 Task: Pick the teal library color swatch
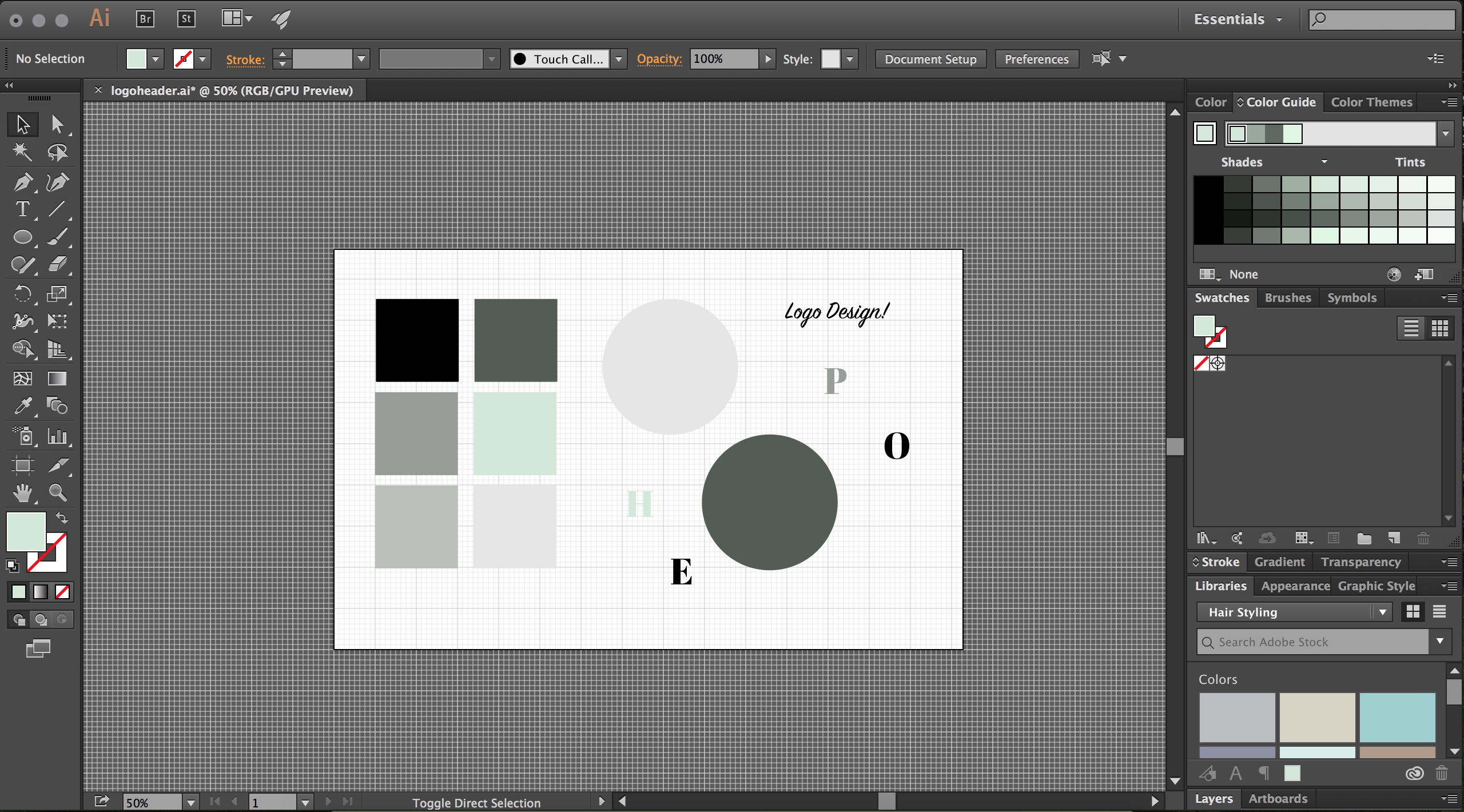1397,717
